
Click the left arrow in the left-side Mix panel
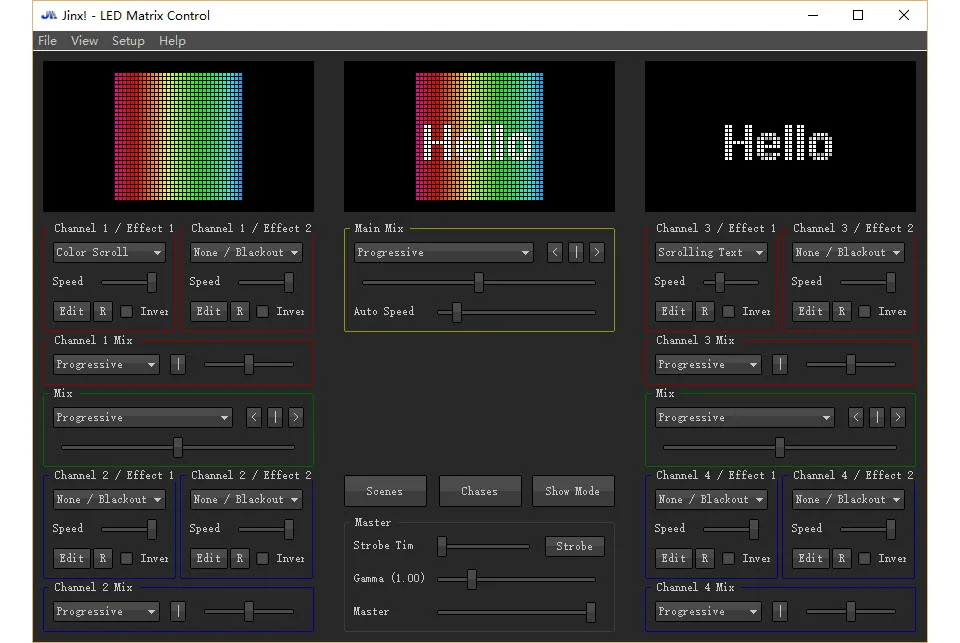pos(254,418)
